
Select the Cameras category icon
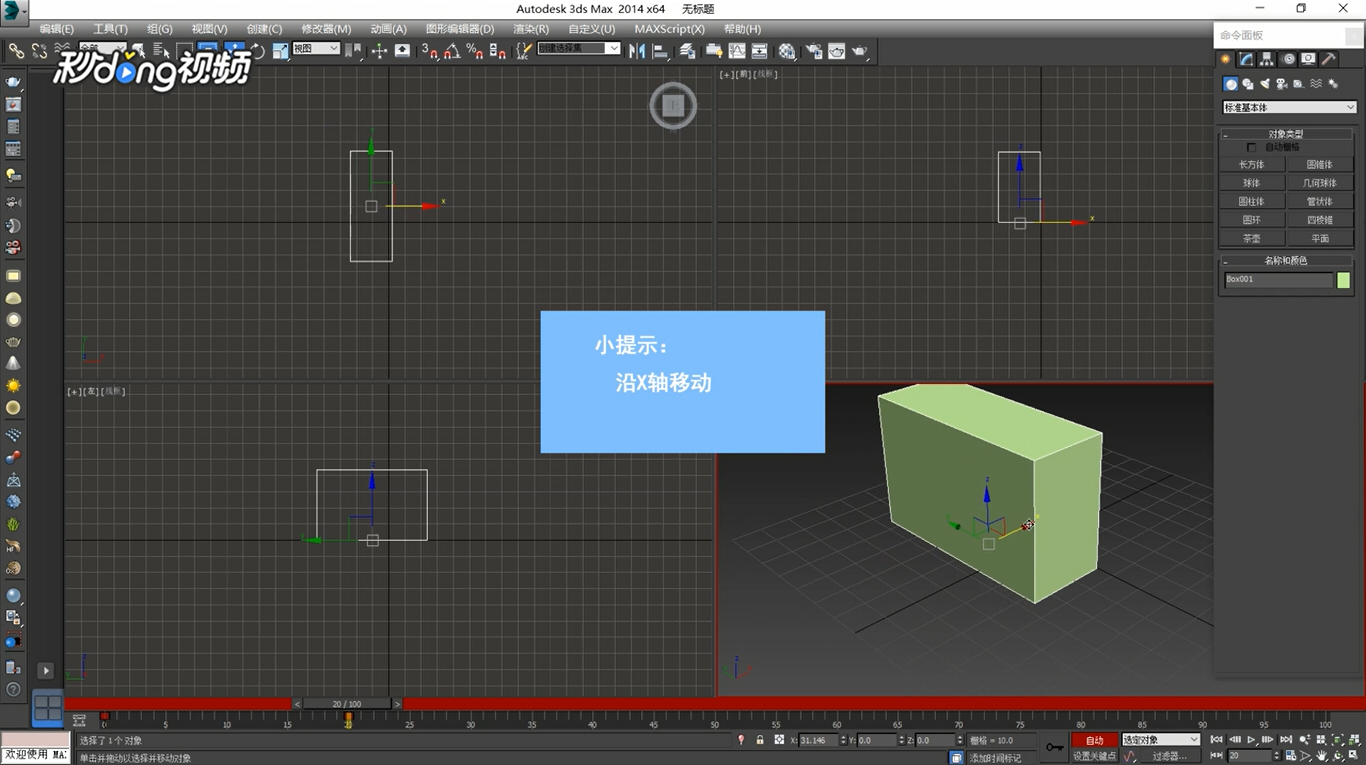(x=1281, y=84)
